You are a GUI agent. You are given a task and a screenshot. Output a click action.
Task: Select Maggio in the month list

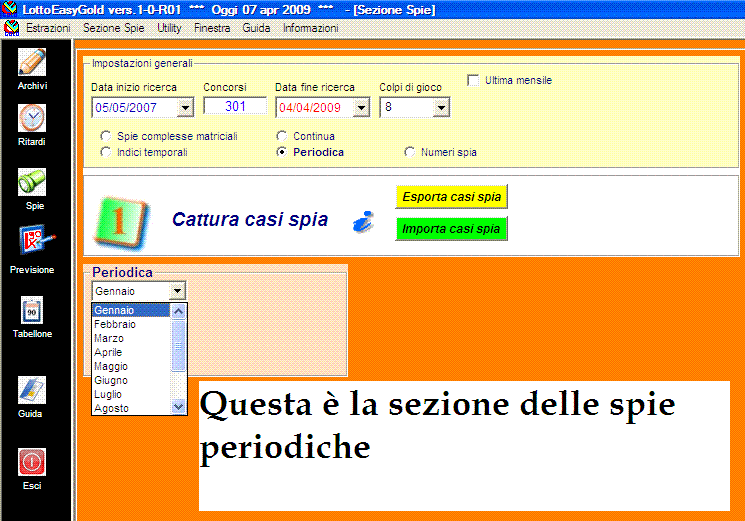pos(131,366)
